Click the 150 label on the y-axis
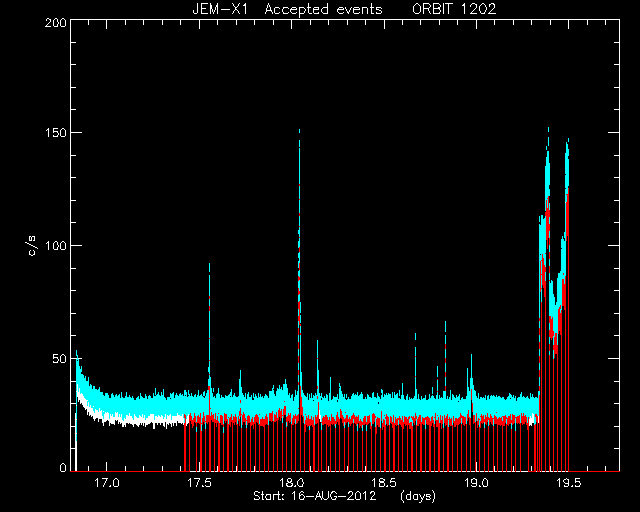Screen dimensions: 640x512 [x=56, y=133]
